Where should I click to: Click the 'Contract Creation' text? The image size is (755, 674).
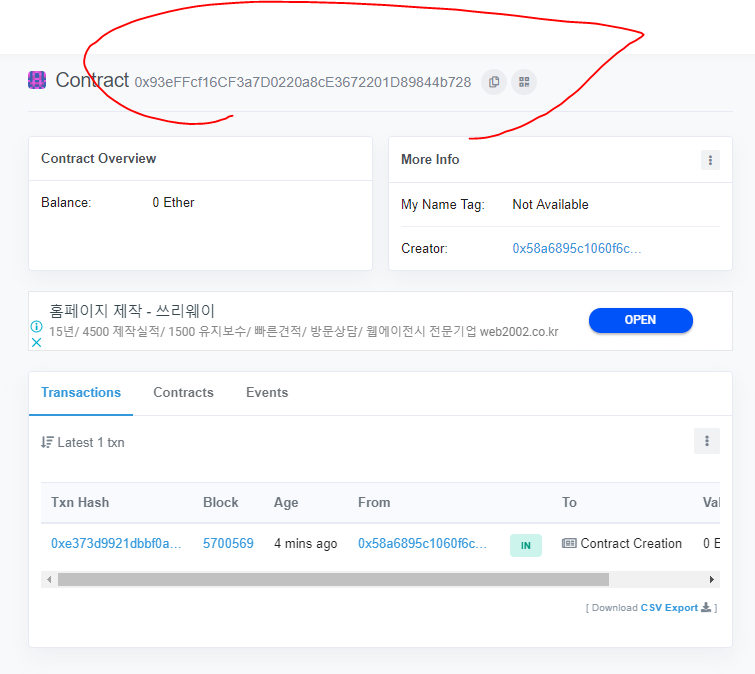point(631,544)
